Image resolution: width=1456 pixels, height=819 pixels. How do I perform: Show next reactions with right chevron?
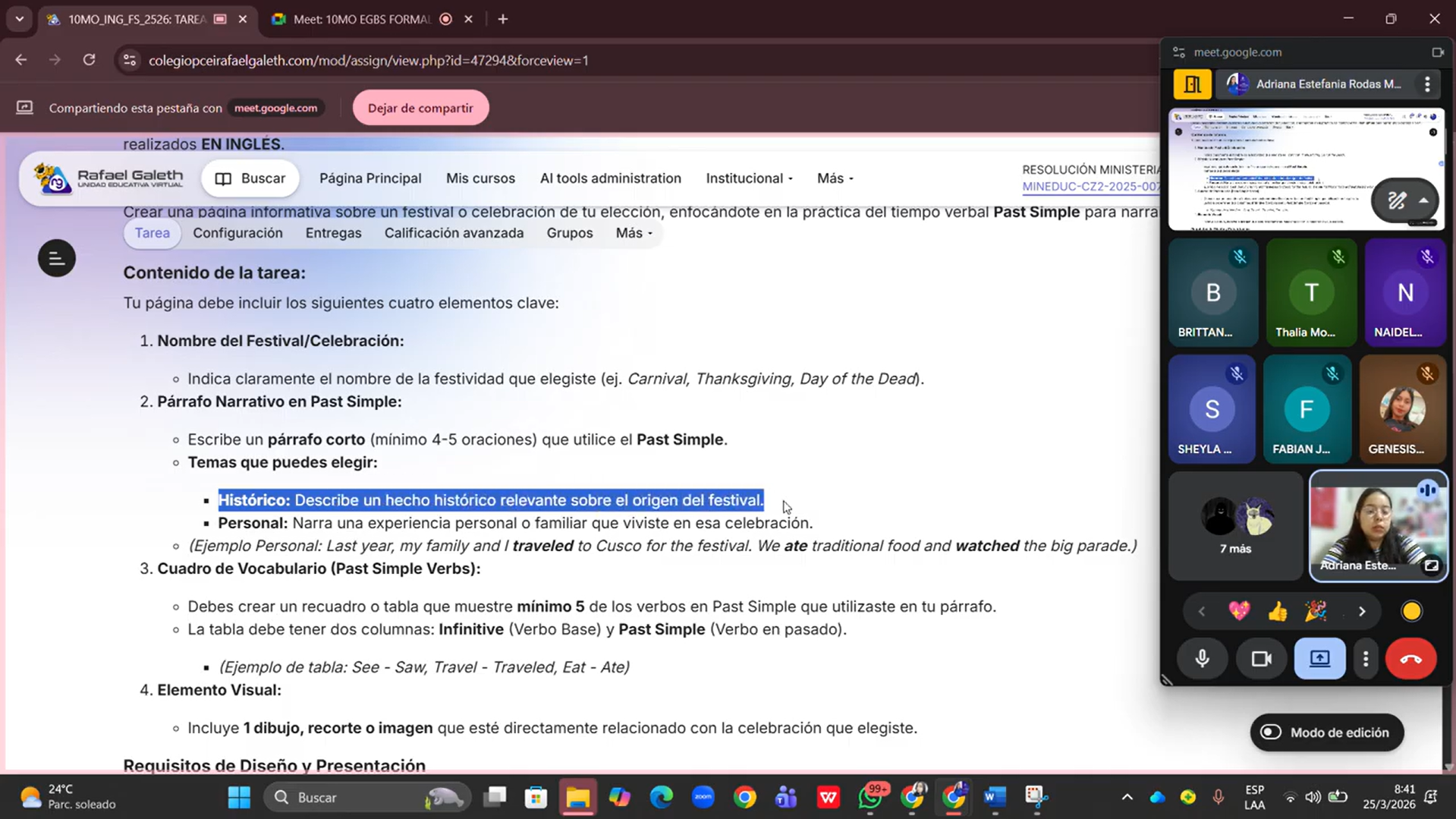click(x=1362, y=611)
